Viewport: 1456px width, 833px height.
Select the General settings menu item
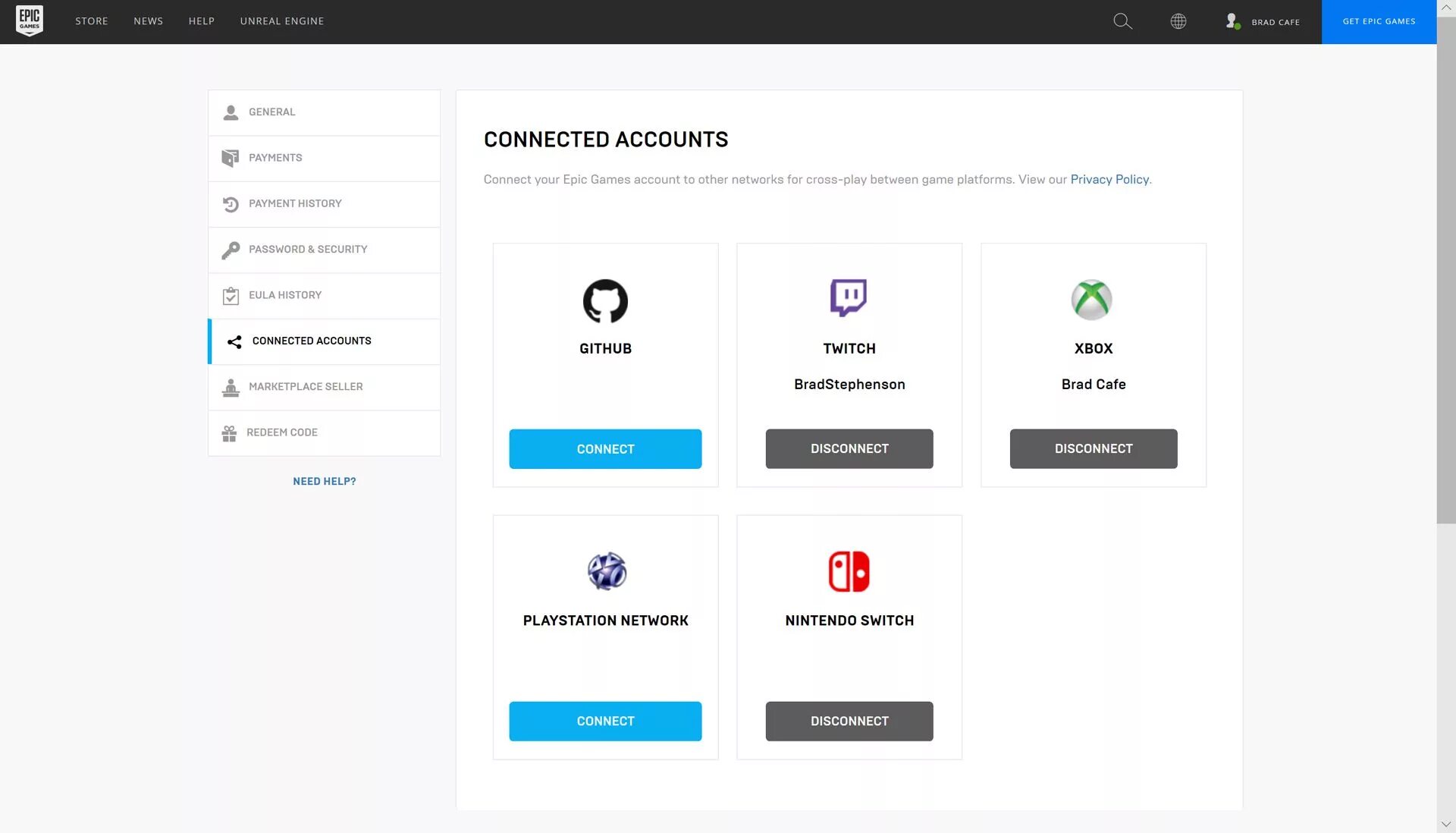click(324, 112)
